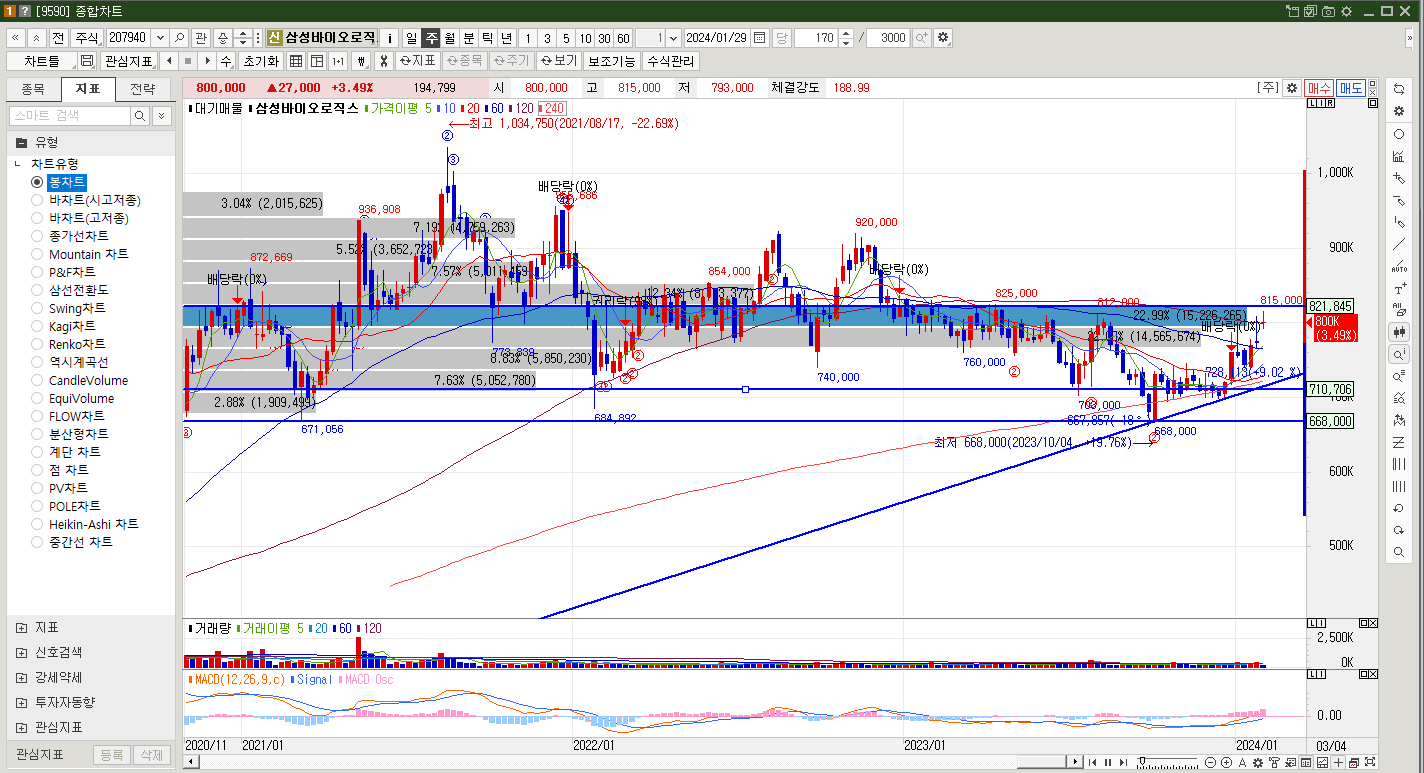Expand the 신호검색 tree section
The image size is (1424, 773).
click(x=21, y=652)
